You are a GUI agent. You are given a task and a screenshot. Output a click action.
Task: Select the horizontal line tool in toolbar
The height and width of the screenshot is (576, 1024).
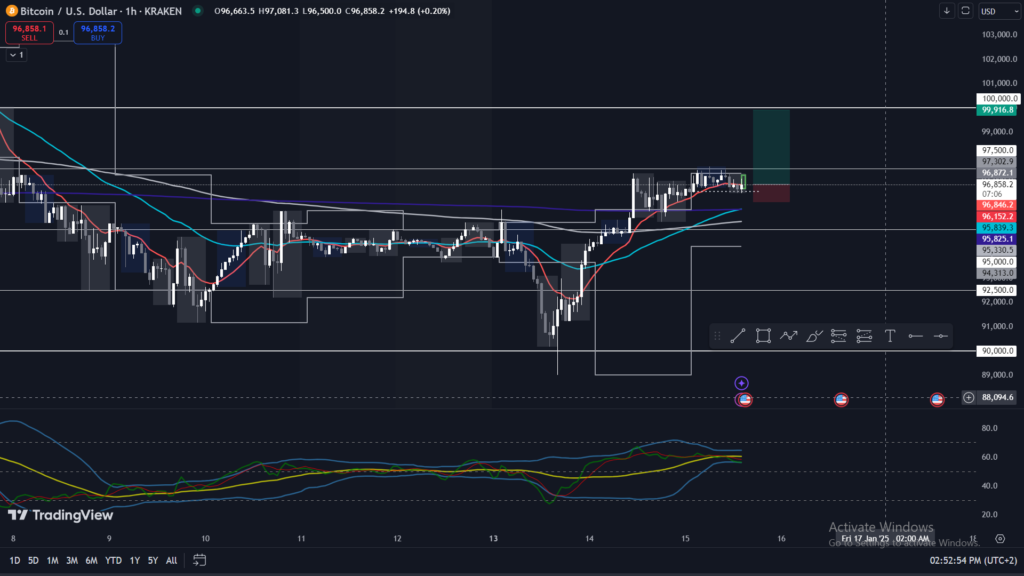[x=940, y=336]
